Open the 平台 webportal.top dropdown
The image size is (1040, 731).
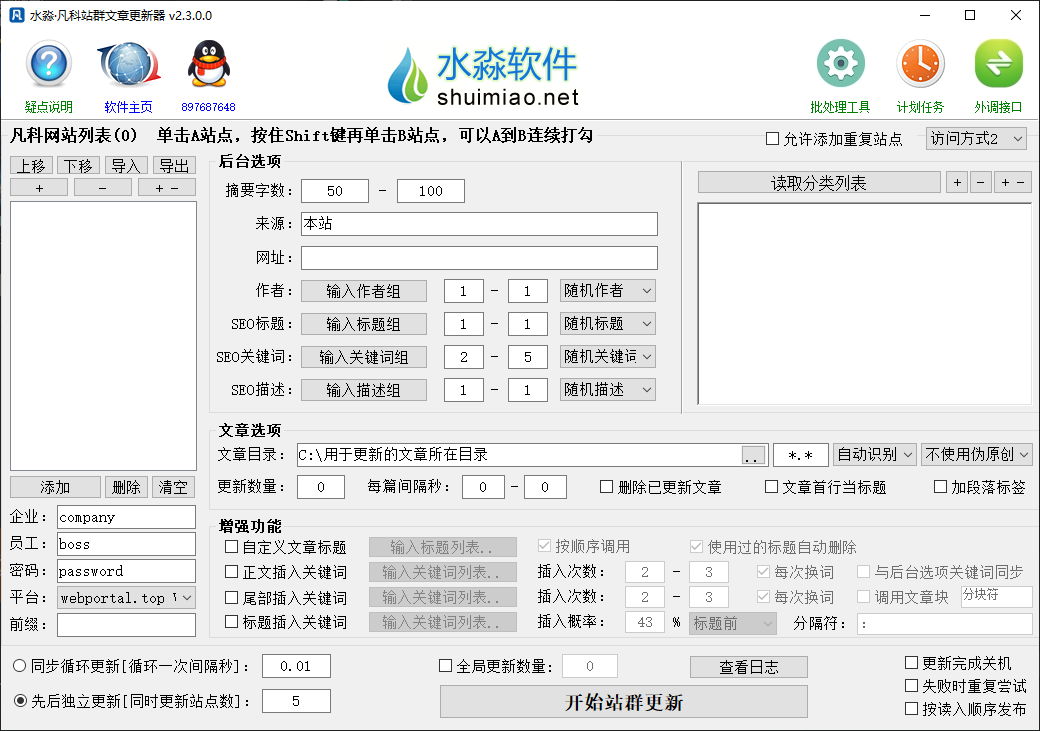tap(126, 598)
